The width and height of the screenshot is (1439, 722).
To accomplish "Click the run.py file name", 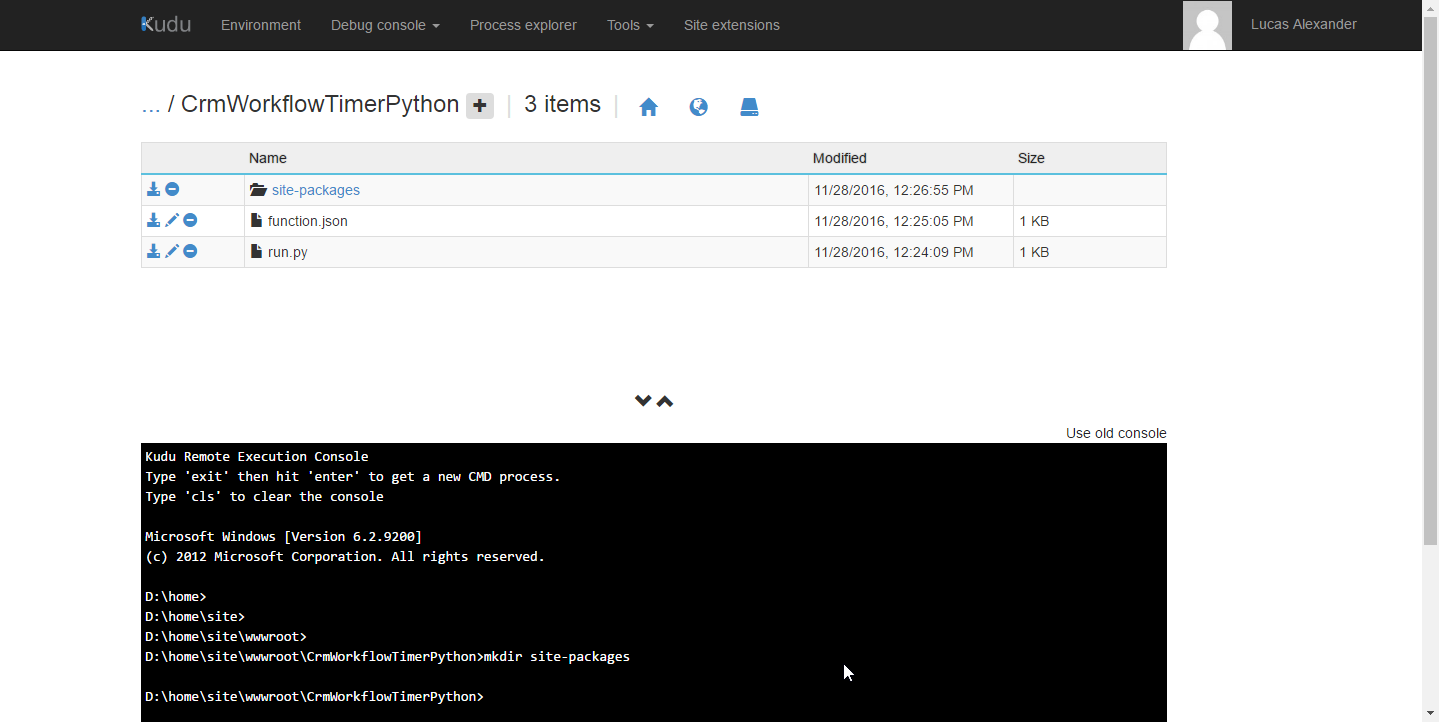I will tap(288, 252).
